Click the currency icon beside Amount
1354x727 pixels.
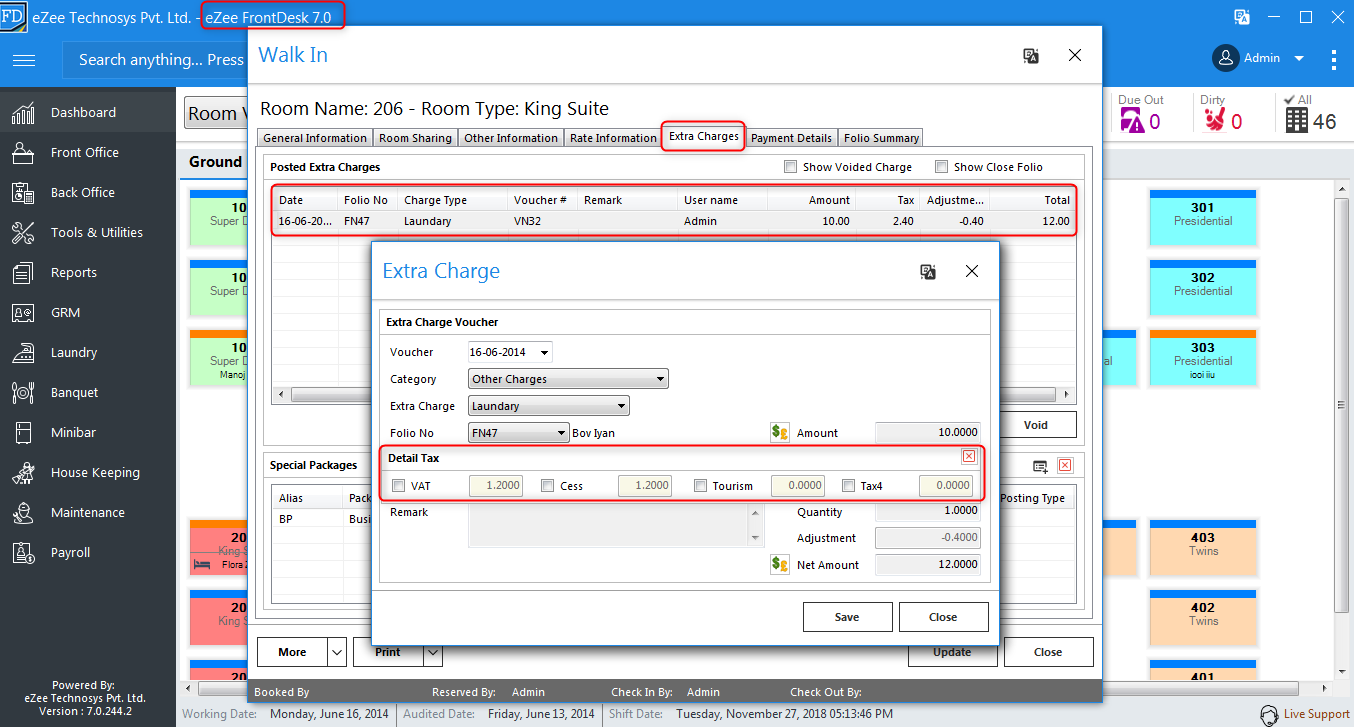tap(780, 432)
